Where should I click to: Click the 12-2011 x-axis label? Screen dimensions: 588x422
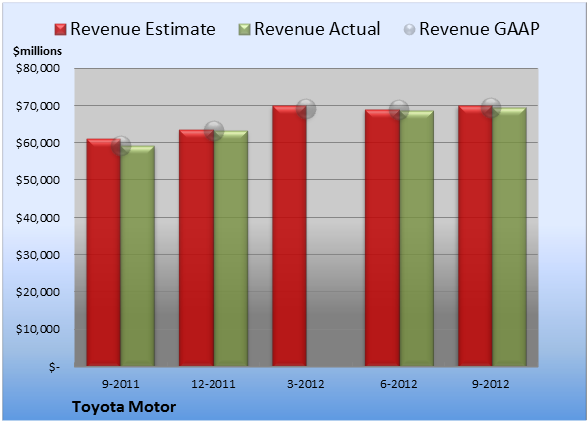coord(213,384)
